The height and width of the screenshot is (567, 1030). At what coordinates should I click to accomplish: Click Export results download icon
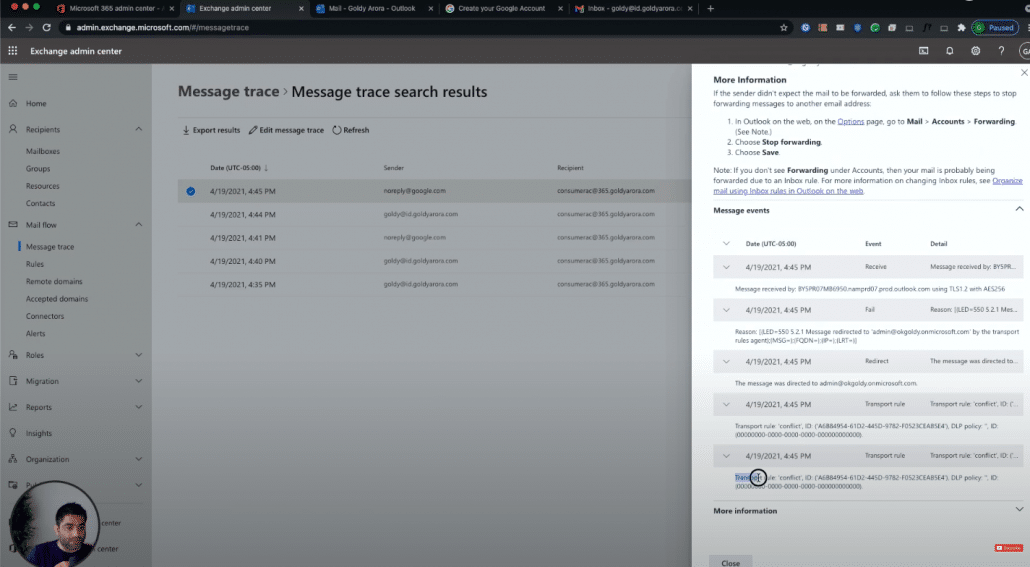click(x=186, y=130)
